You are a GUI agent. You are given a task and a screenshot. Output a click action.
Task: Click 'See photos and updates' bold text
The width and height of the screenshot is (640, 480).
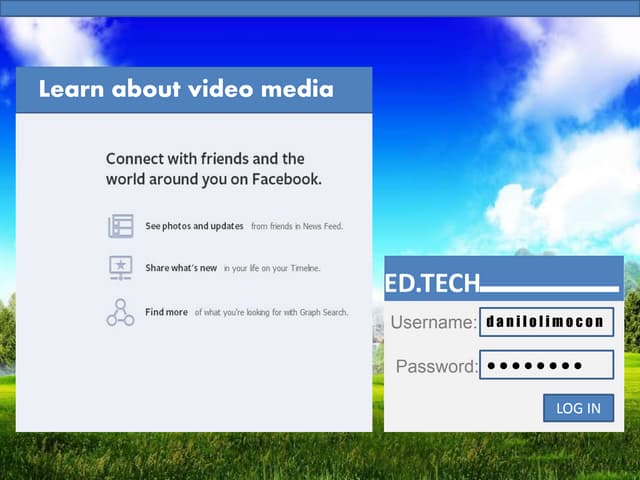point(194,226)
